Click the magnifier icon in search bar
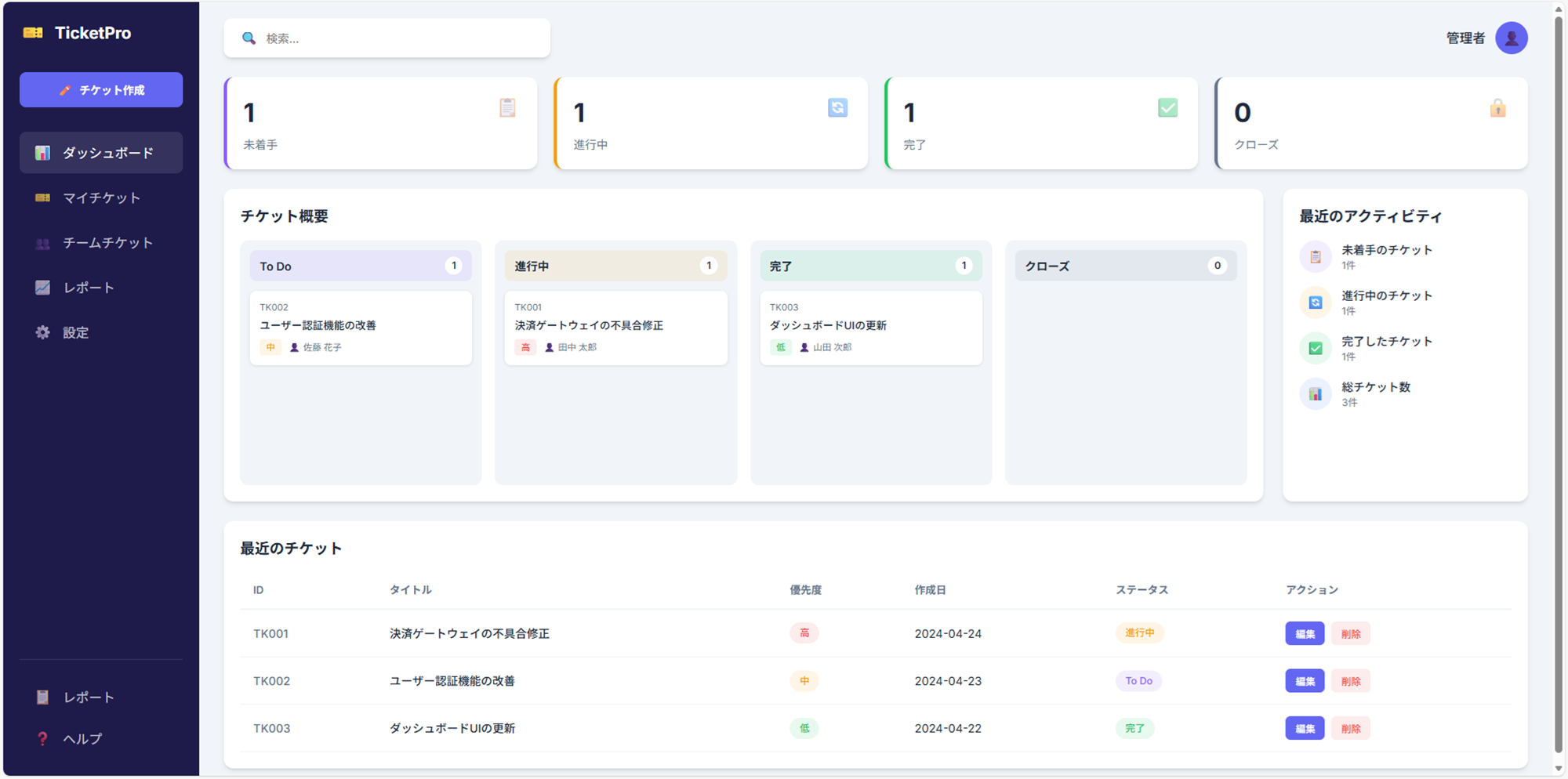Image resolution: width=1568 pixels, height=779 pixels. coord(249,38)
